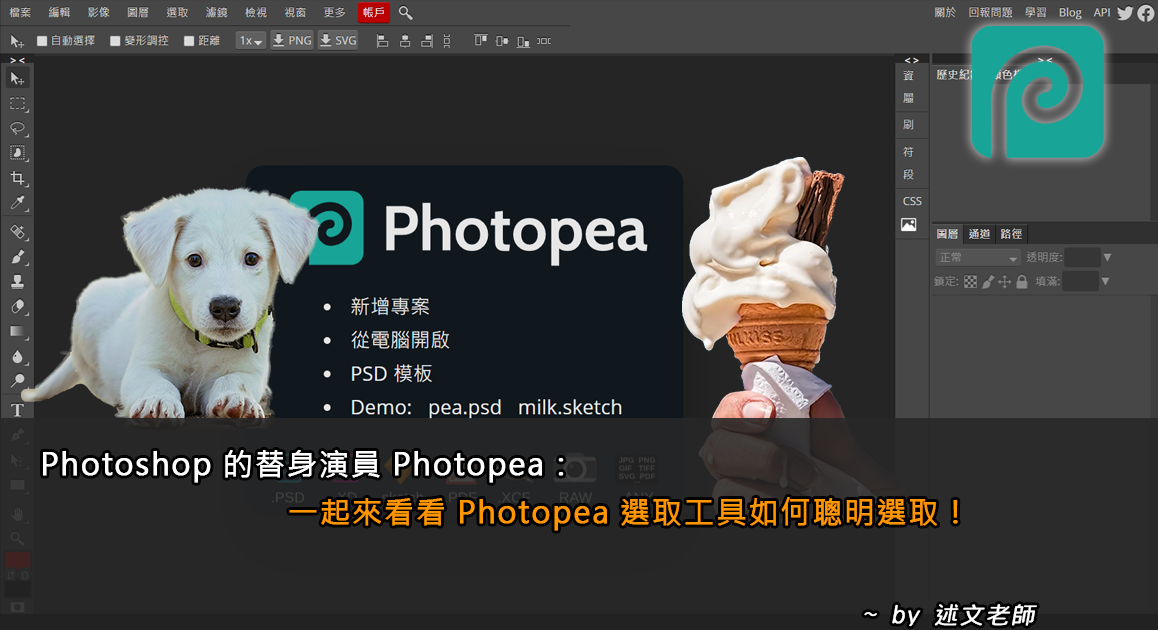Distribute vertical spacing icon

click(447, 41)
